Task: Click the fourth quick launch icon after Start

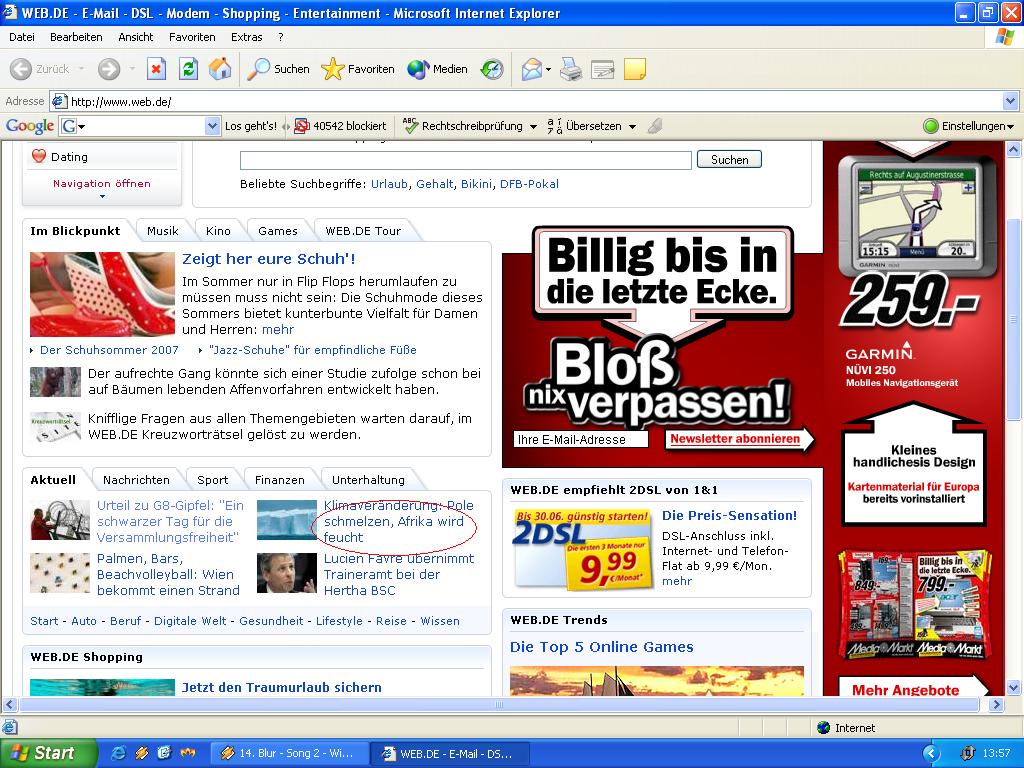Action: point(187,753)
